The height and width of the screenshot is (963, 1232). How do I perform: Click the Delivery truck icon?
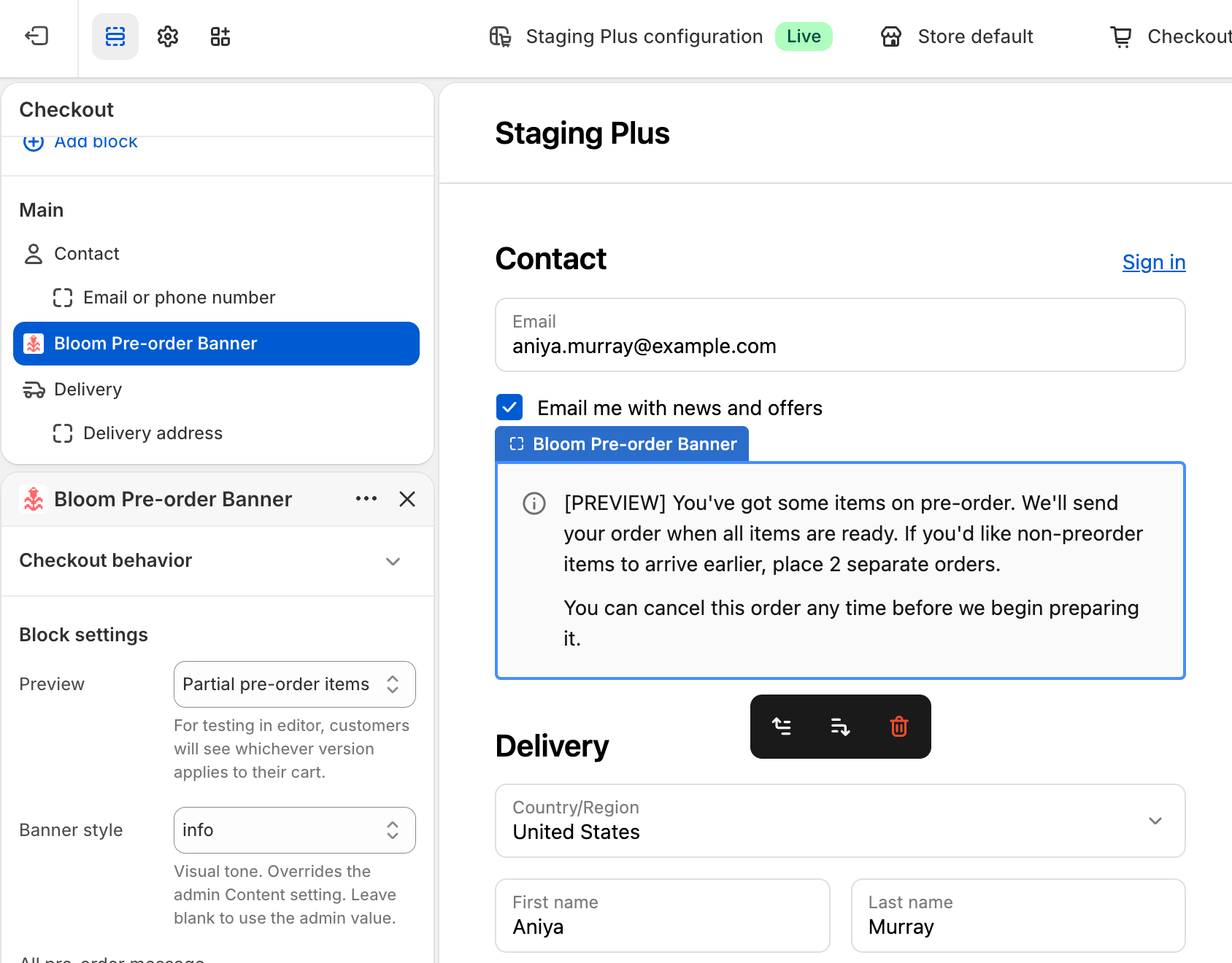(34, 390)
